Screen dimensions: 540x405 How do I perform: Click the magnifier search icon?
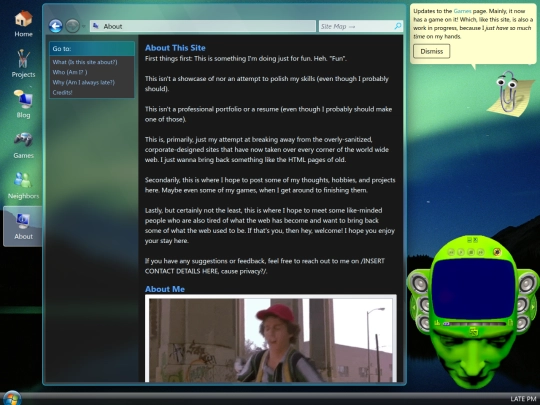pyautogui.click(x=398, y=26)
